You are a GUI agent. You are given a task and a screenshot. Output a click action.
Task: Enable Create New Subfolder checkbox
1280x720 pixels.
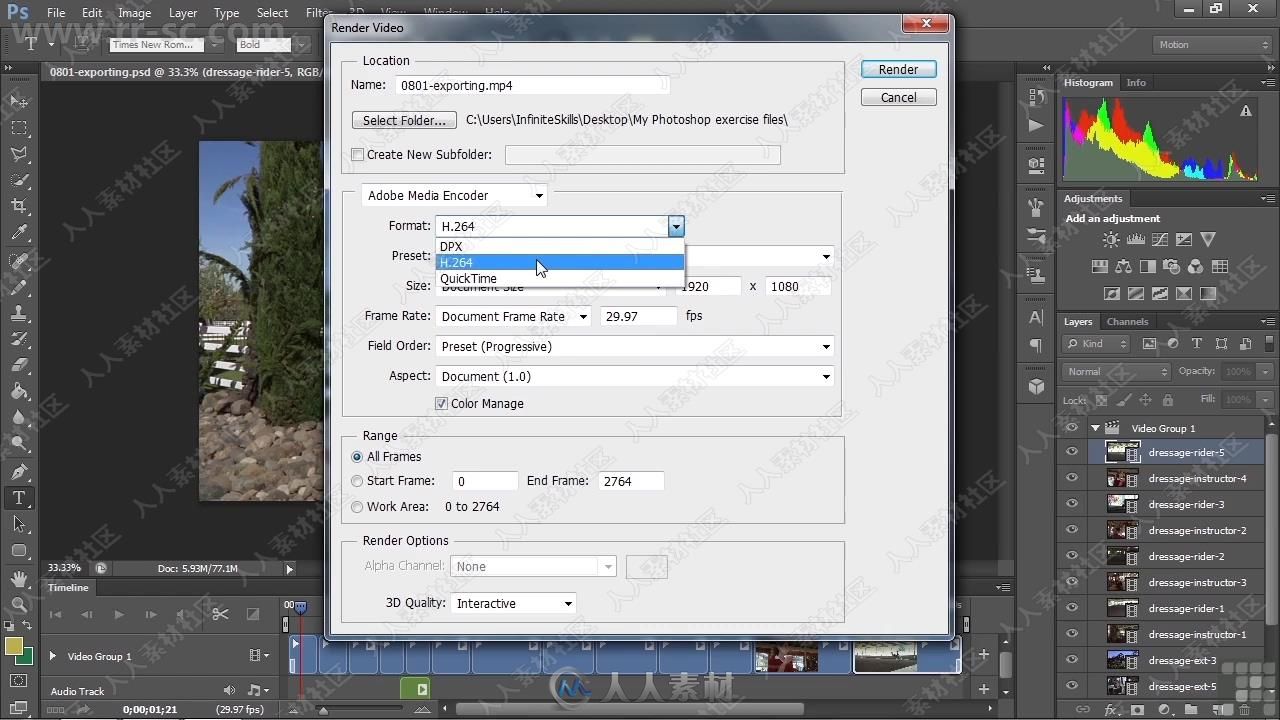point(357,154)
